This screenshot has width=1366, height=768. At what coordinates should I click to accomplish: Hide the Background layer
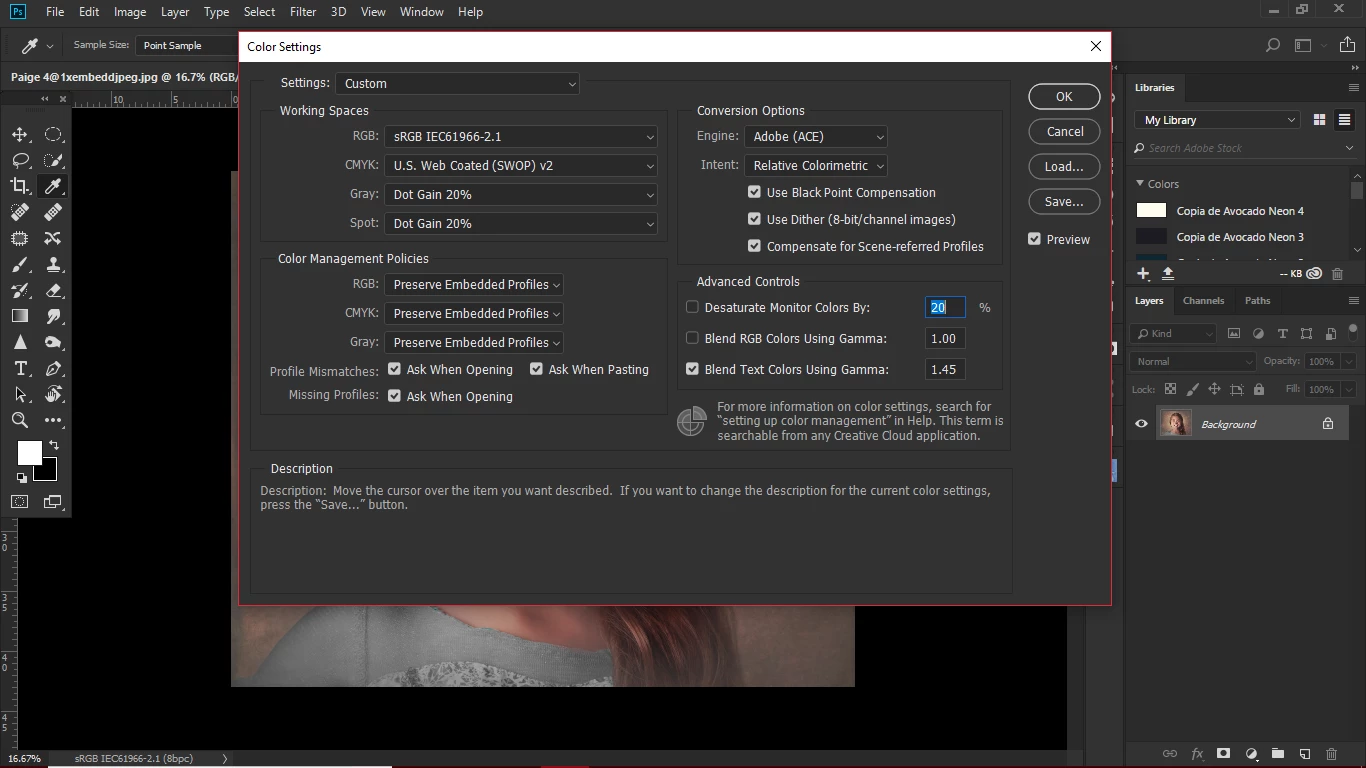1141,424
